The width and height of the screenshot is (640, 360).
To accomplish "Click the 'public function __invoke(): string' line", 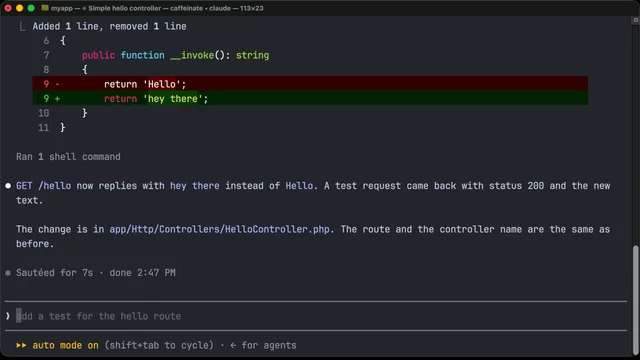I will pyautogui.click(x=176, y=55).
